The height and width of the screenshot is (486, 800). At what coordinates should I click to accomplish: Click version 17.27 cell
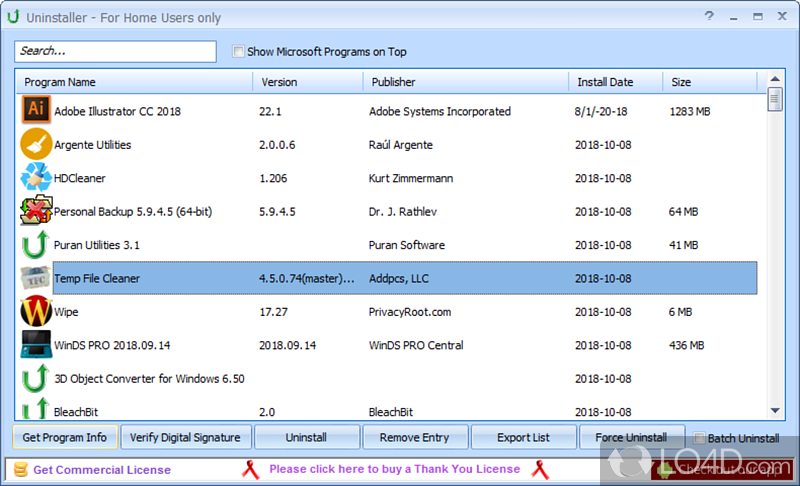click(273, 312)
